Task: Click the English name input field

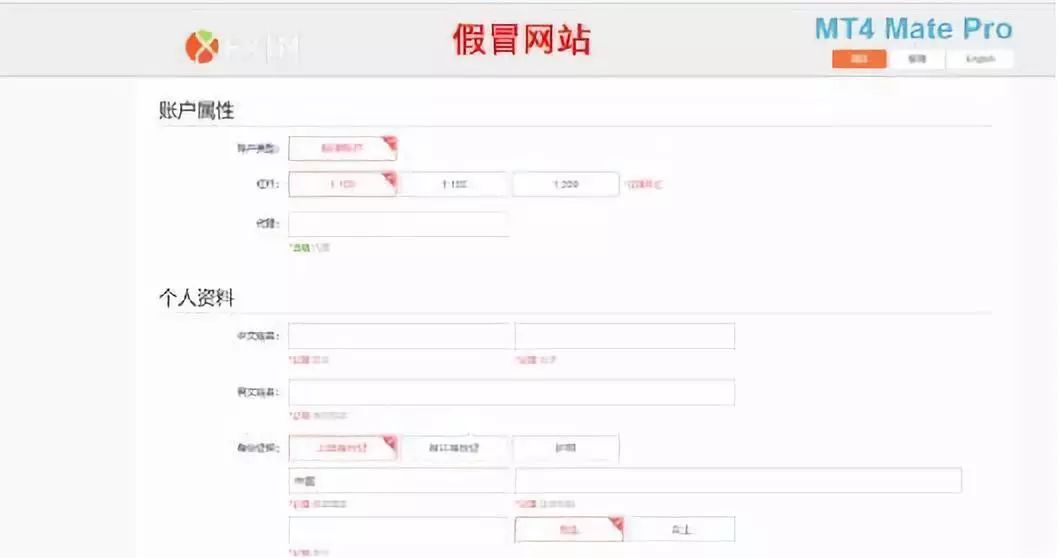Action: 511,392
